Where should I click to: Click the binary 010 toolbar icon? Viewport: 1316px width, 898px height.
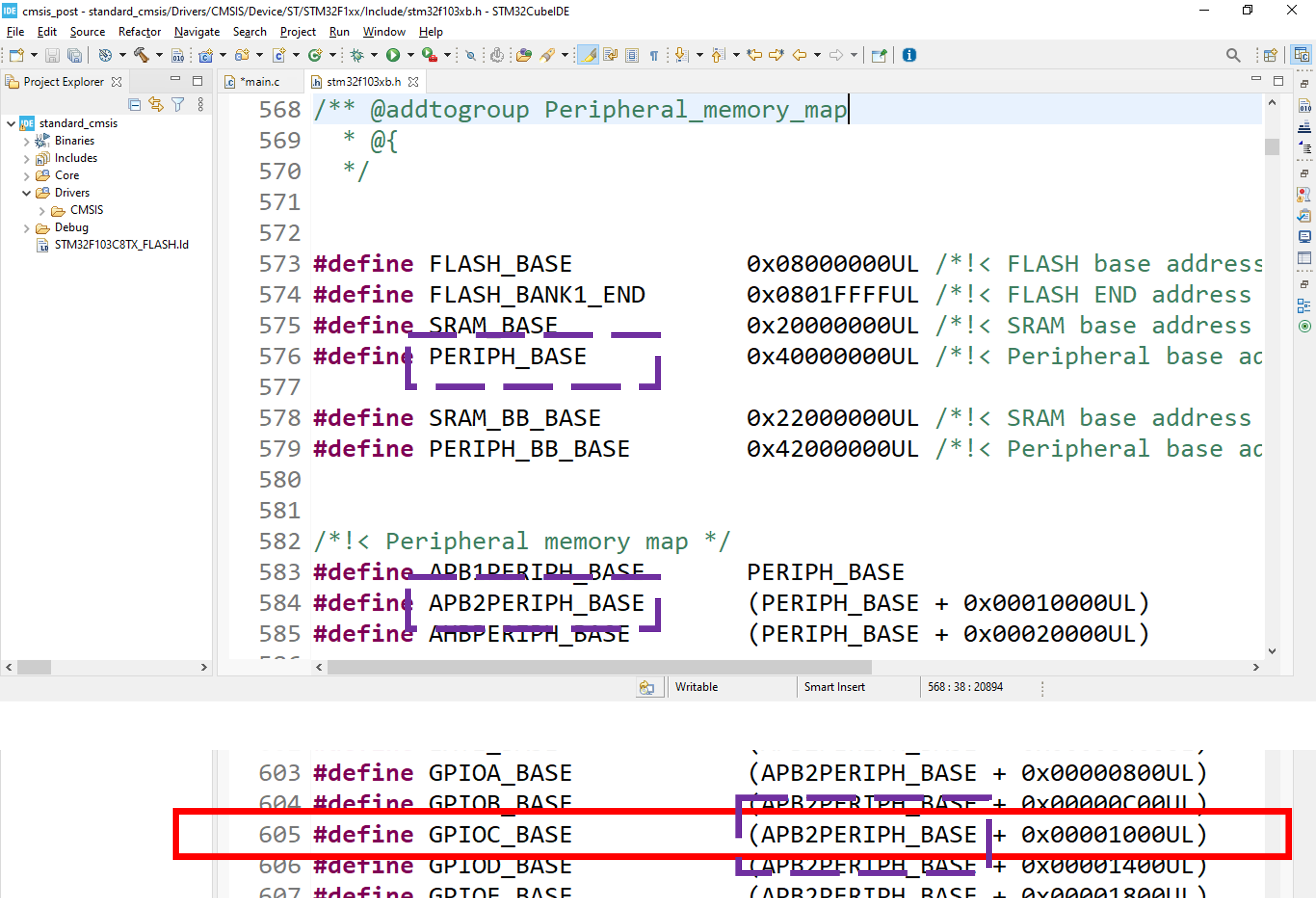pos(178,55)
